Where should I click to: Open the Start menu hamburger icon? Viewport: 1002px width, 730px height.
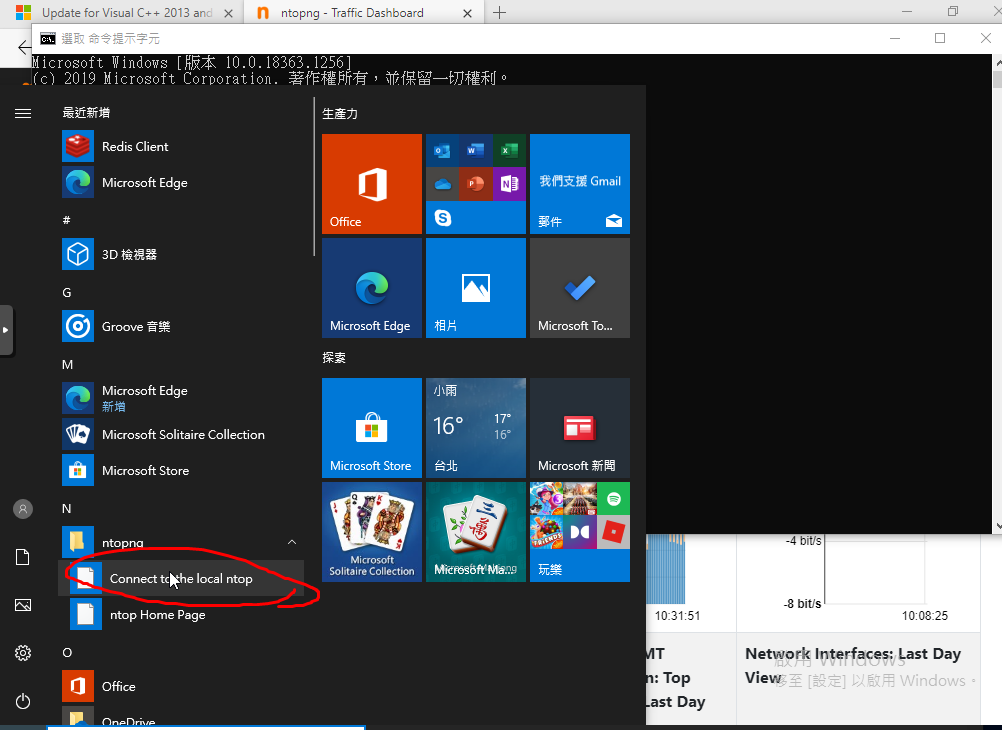tap(23, 114)
